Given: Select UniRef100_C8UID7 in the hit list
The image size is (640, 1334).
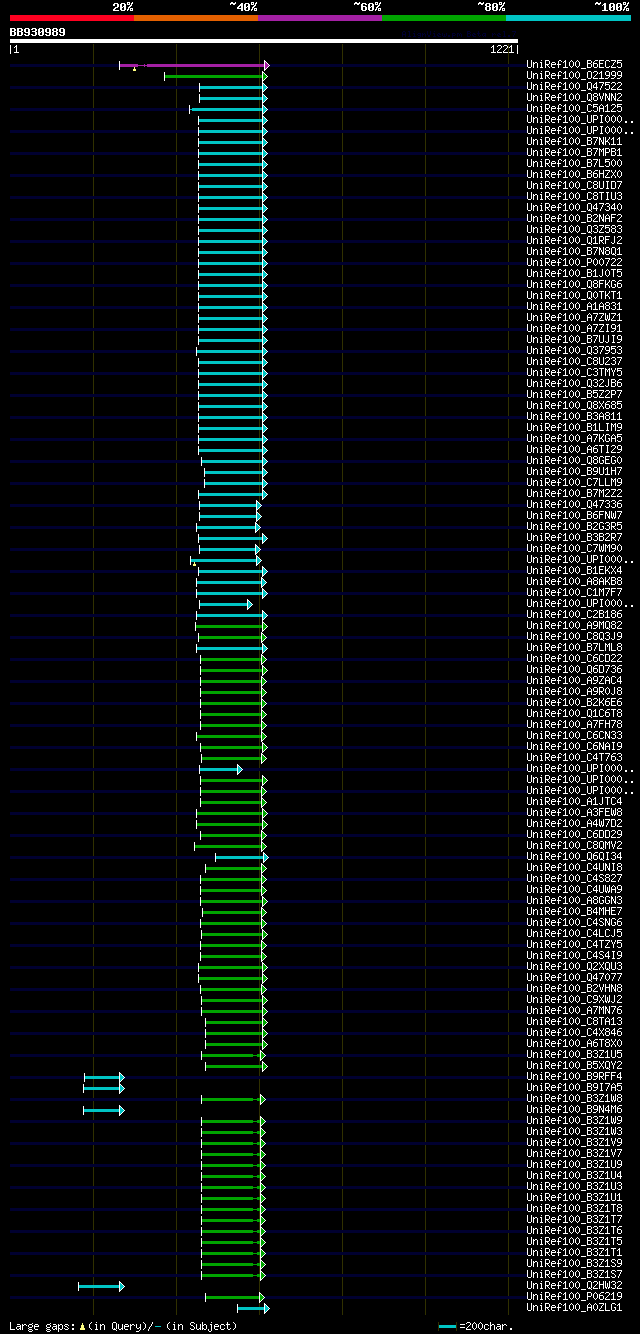Looking at the screenshot, I should point(576,185).
